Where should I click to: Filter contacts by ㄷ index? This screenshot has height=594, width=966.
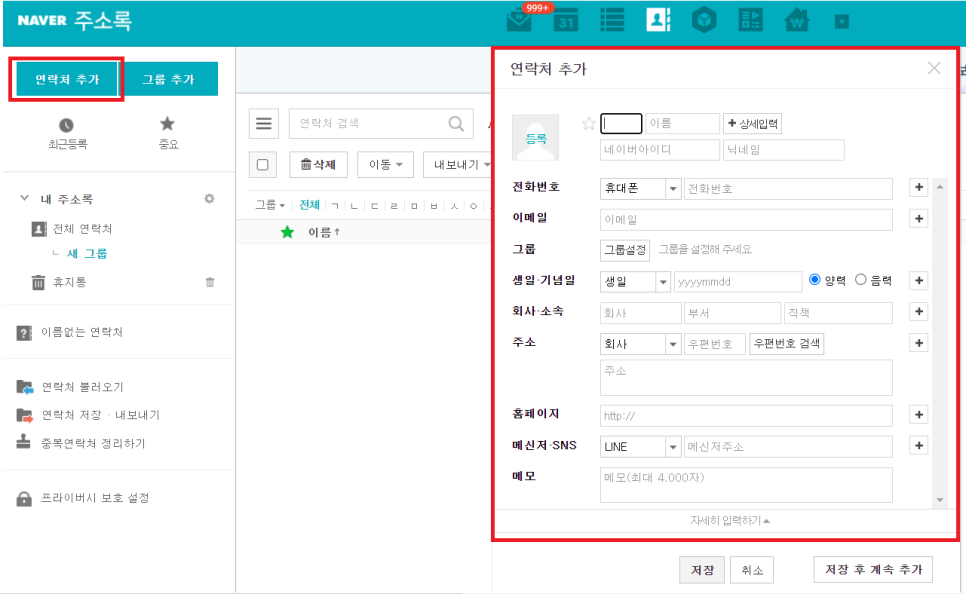(x=374, y=206)
